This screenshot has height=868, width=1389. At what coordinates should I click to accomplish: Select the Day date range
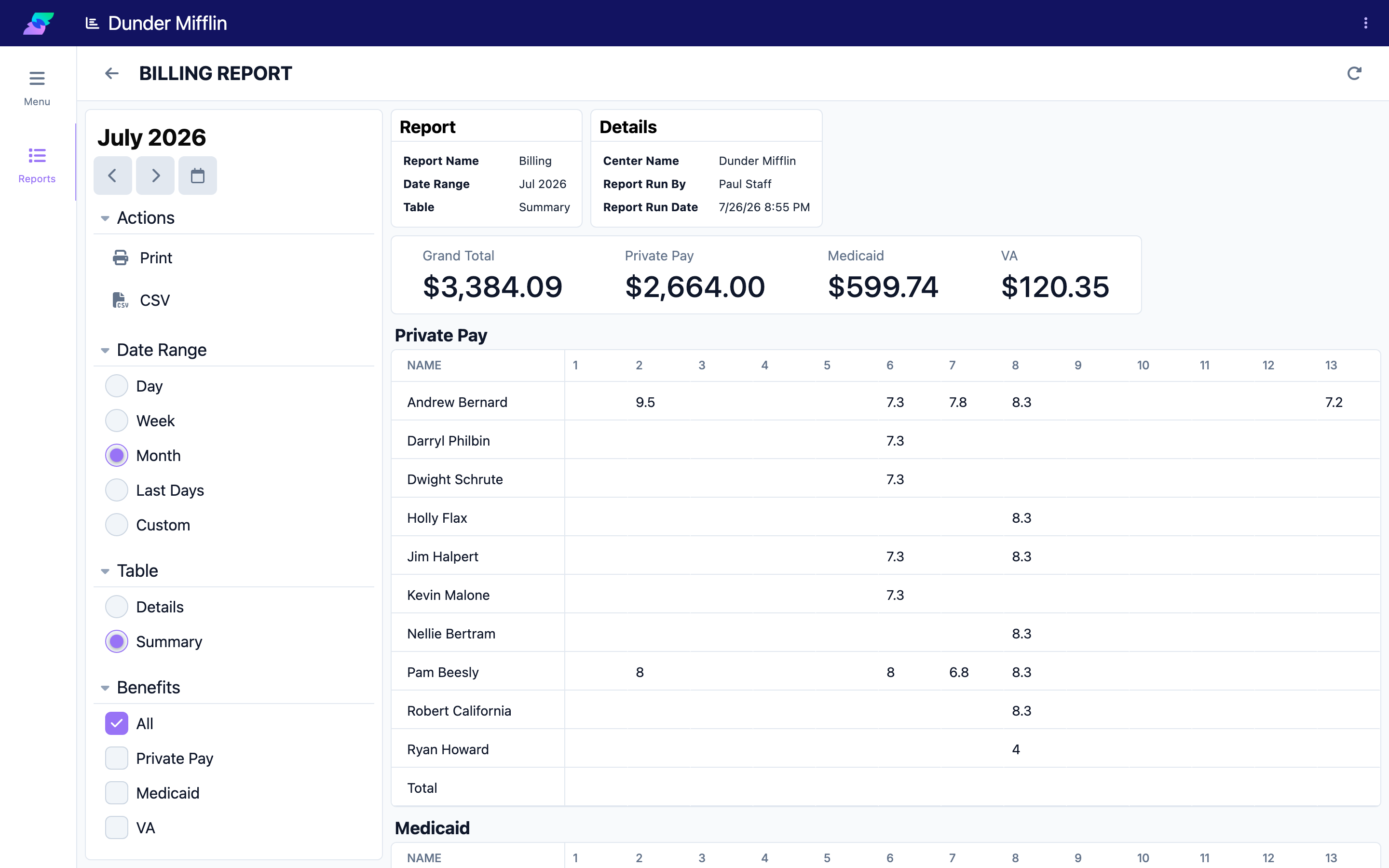click(117, 386)
